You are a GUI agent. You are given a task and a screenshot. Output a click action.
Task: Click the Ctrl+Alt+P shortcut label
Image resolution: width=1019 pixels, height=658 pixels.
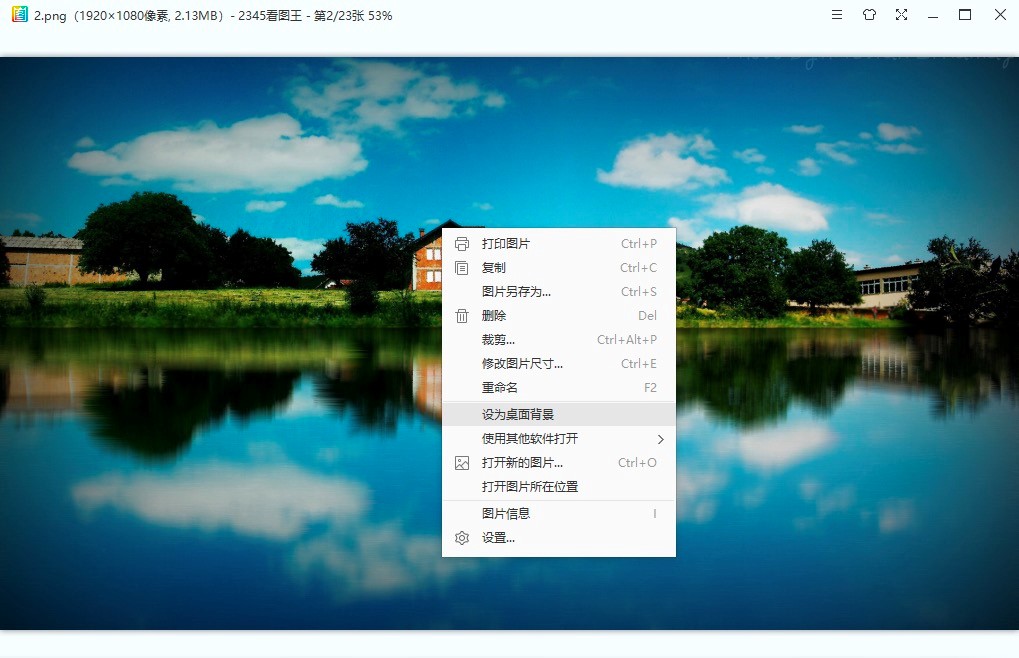[x=627, y=340]
